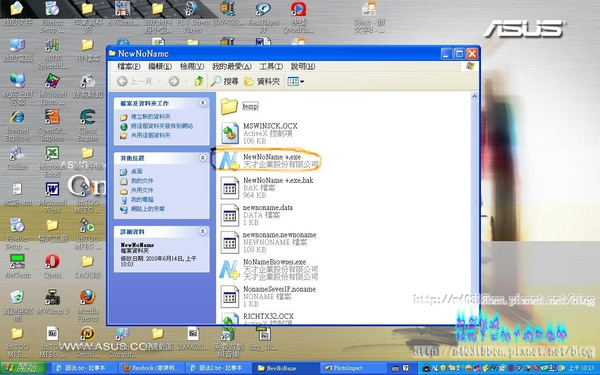Select the Opera desktop icon
Screen dimensions: 600x375
pos(52,266)
